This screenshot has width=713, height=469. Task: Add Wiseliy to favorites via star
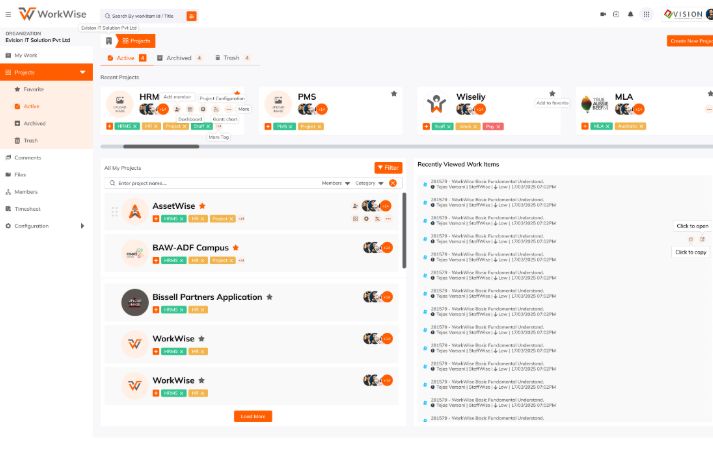tap(552, 94)
